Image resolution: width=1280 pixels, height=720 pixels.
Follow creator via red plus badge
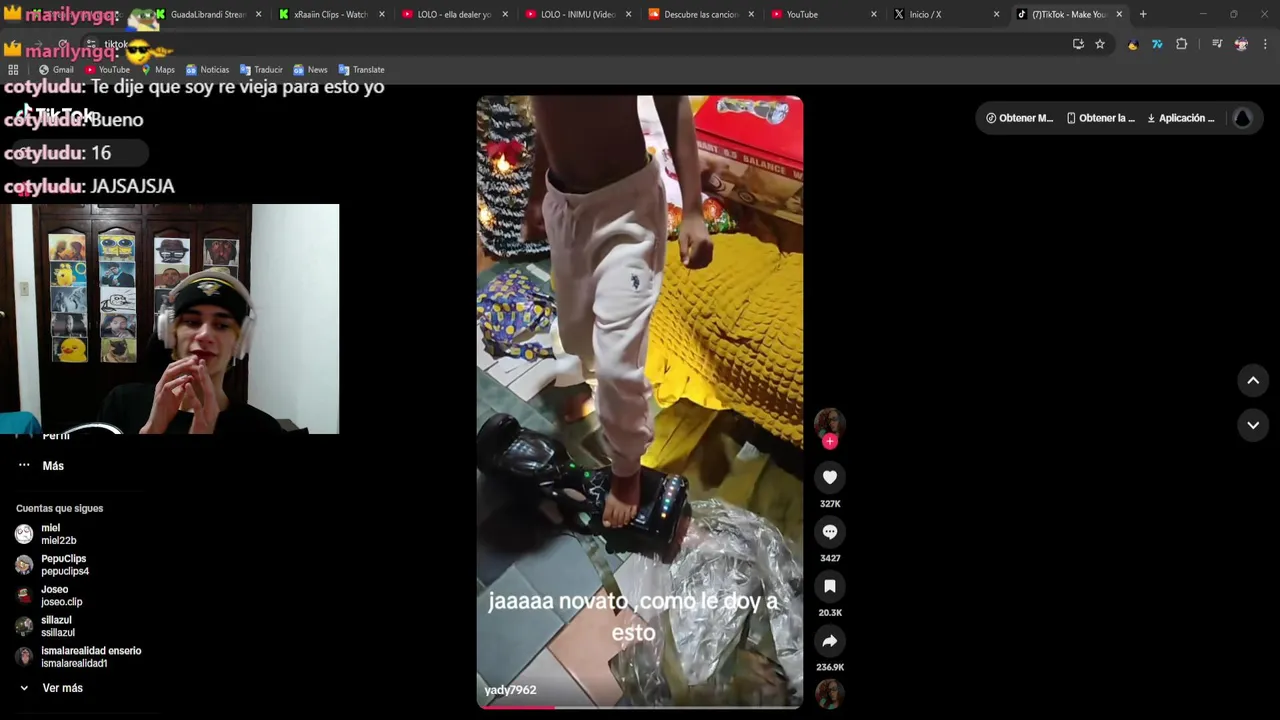coord(829,441)
